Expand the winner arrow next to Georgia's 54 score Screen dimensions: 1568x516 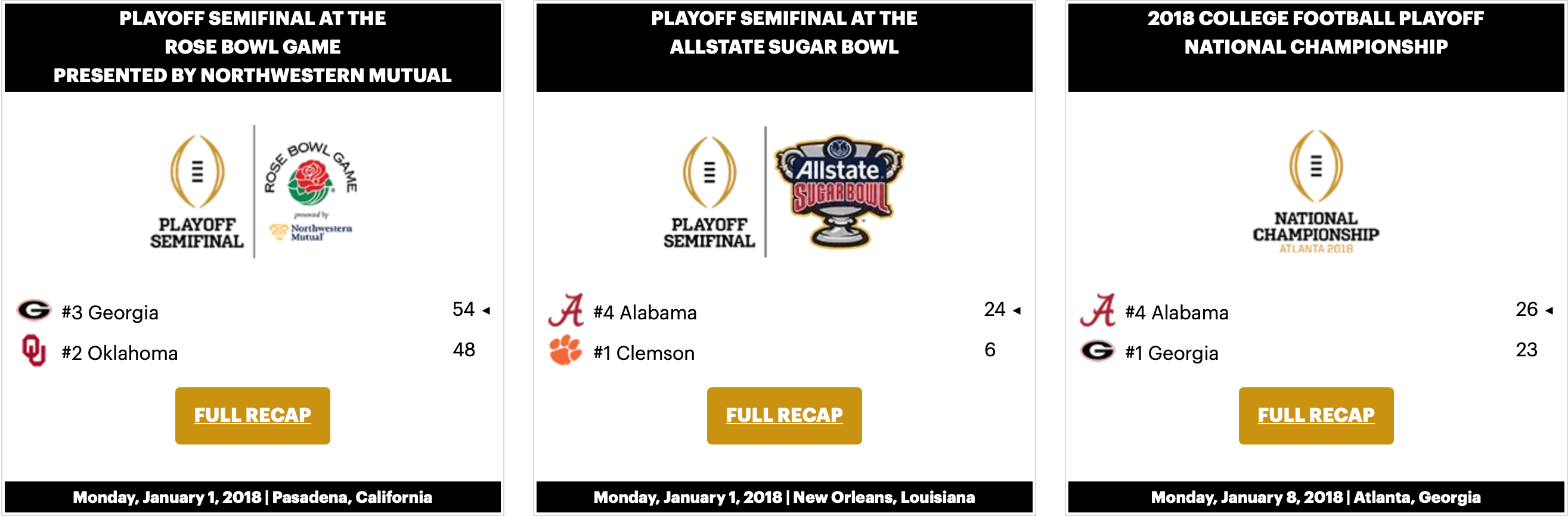click(487, 309)
